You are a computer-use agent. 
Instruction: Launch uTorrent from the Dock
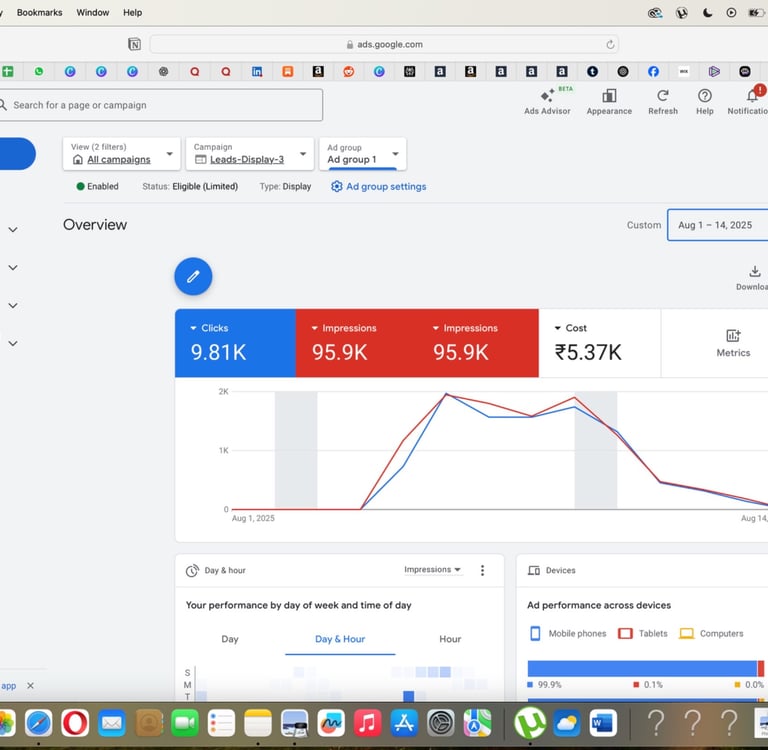coord(530,723)
